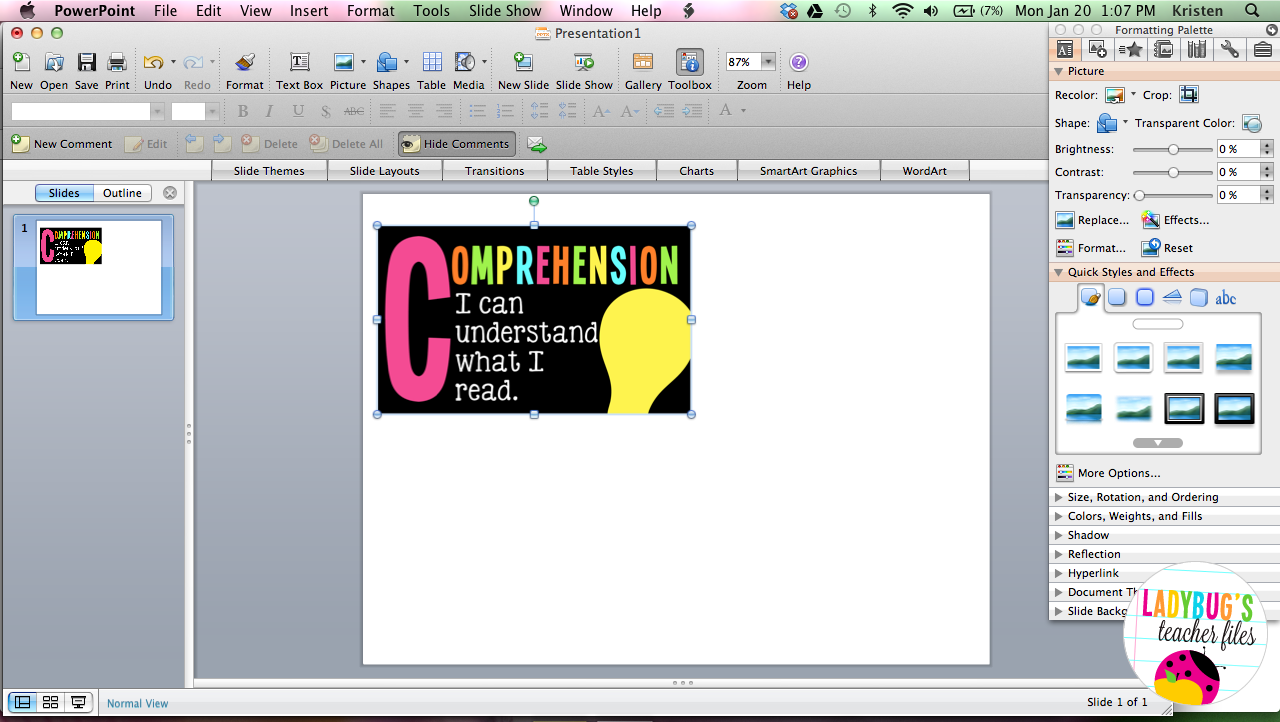Click the Open file icon
This screenshot has width=1280, height=722.
[54, 63]
